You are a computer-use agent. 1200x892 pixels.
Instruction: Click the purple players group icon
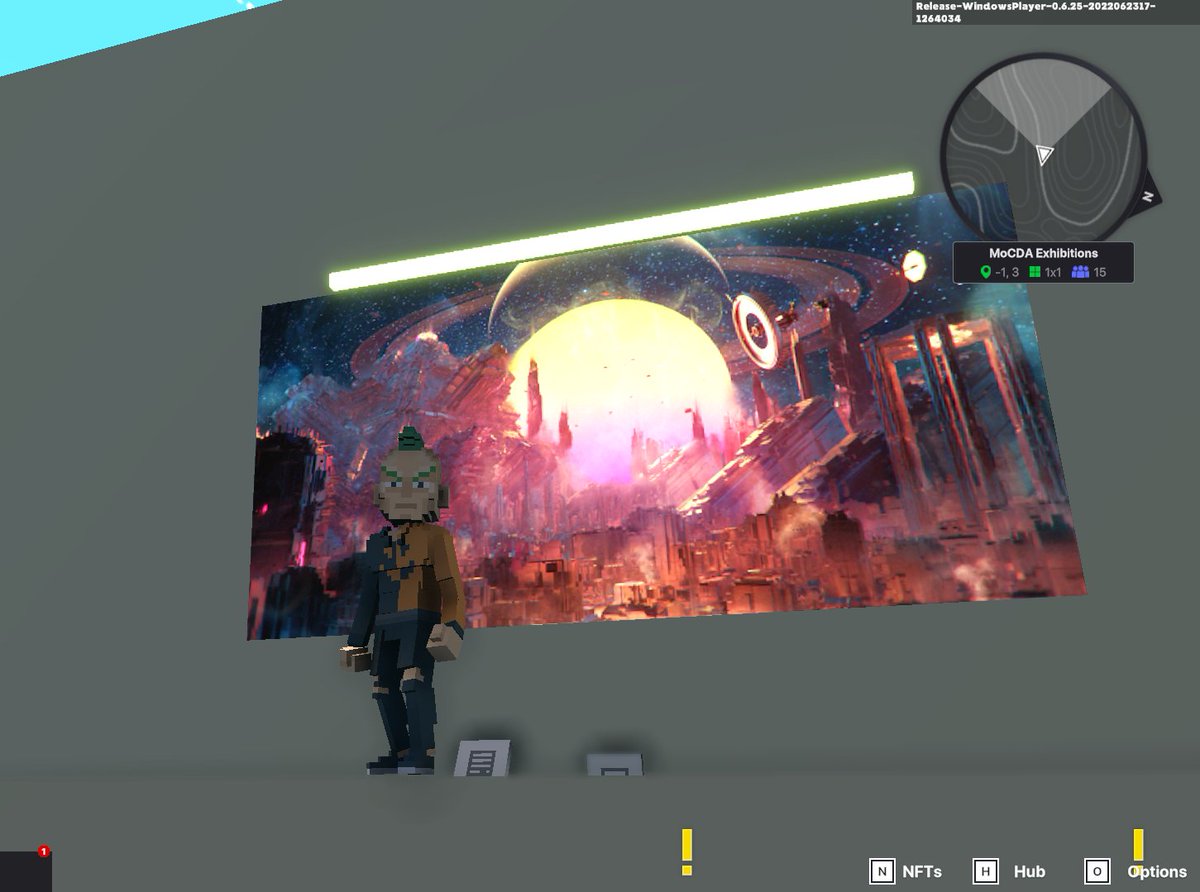pos(1079,272)
